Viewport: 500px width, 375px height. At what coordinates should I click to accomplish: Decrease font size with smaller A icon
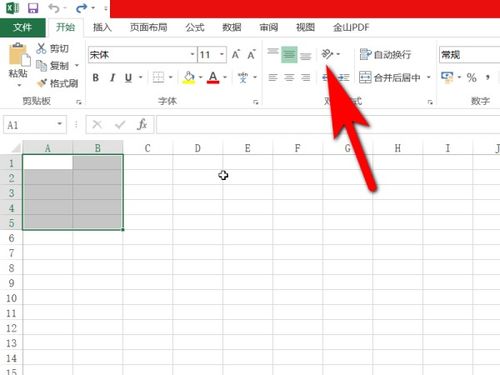click(x=251, y=54)
